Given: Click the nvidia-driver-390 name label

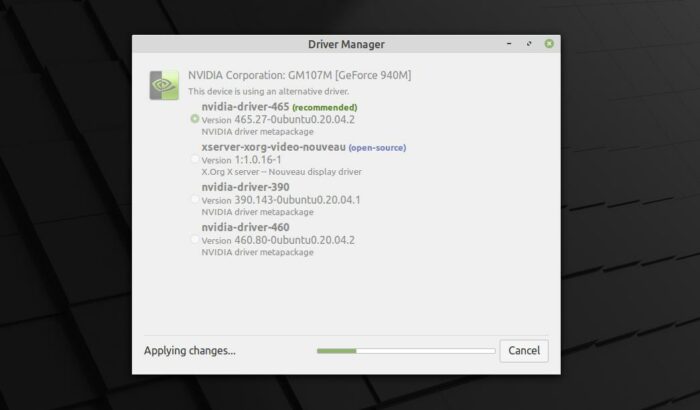Looking at the screenshot, I should pyautogui.click(x=246, y=187).
